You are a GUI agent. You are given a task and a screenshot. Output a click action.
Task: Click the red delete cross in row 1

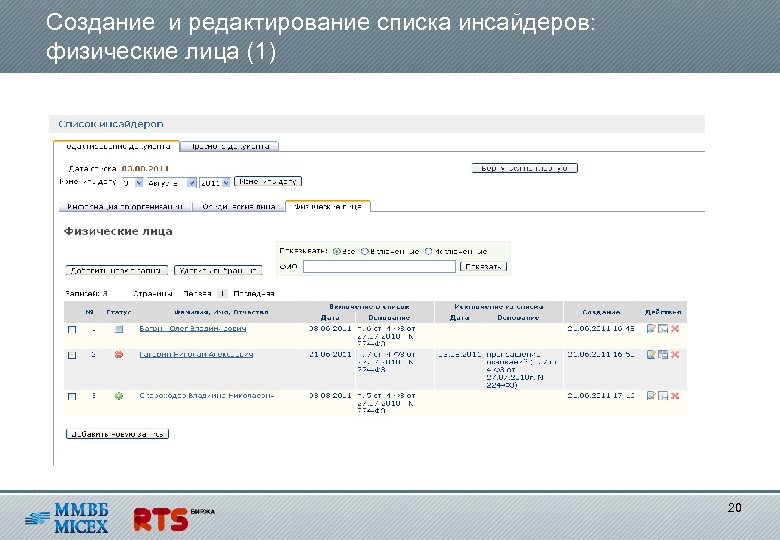coord(675,328)
